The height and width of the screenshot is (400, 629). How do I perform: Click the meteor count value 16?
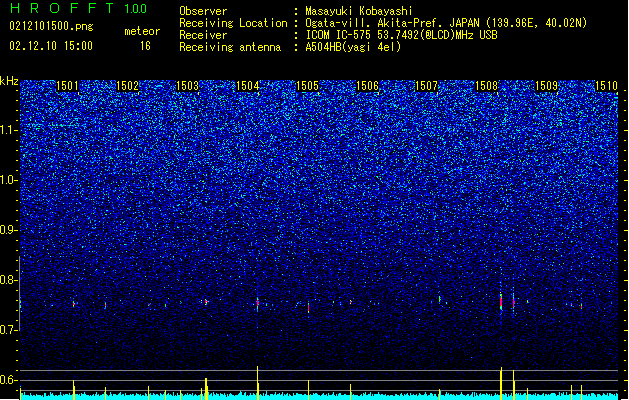145,46
